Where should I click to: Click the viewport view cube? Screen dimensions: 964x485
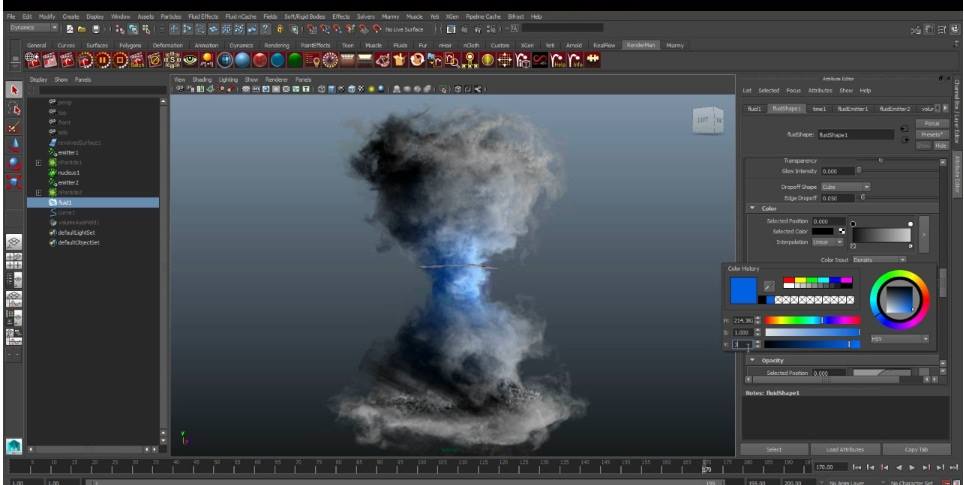click(x=708, y=121)
